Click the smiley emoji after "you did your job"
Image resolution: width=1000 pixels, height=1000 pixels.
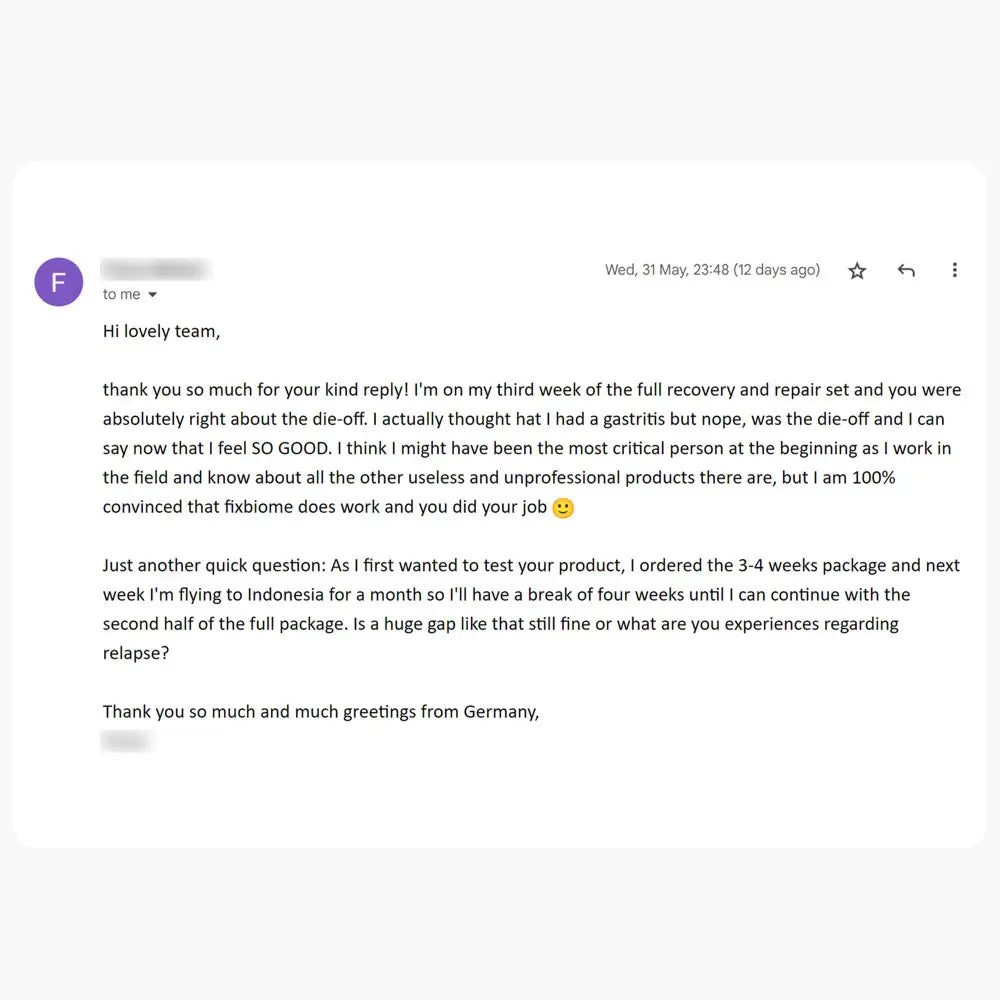tap(563, 508)
